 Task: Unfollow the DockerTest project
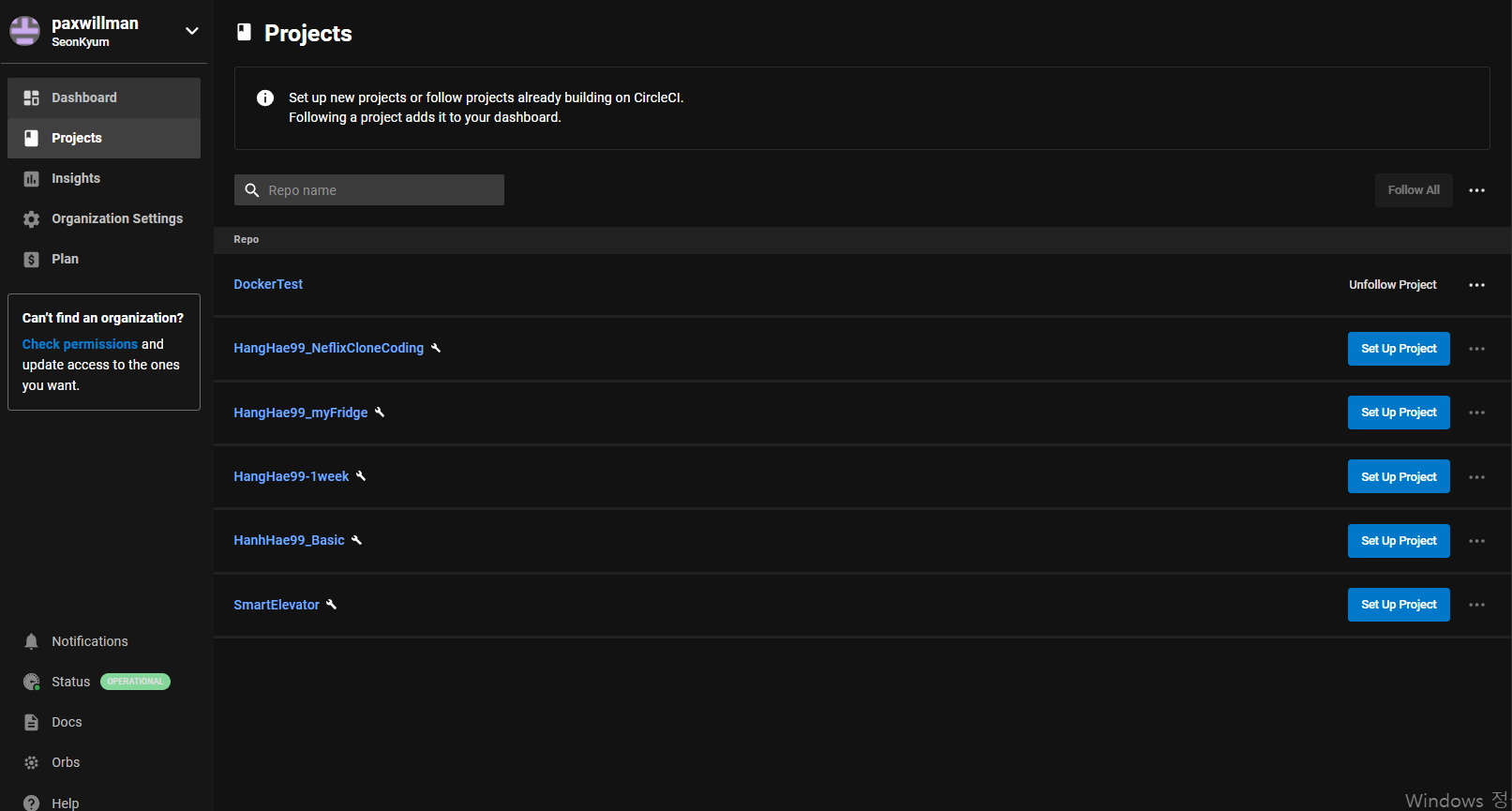coord(1392,285)
